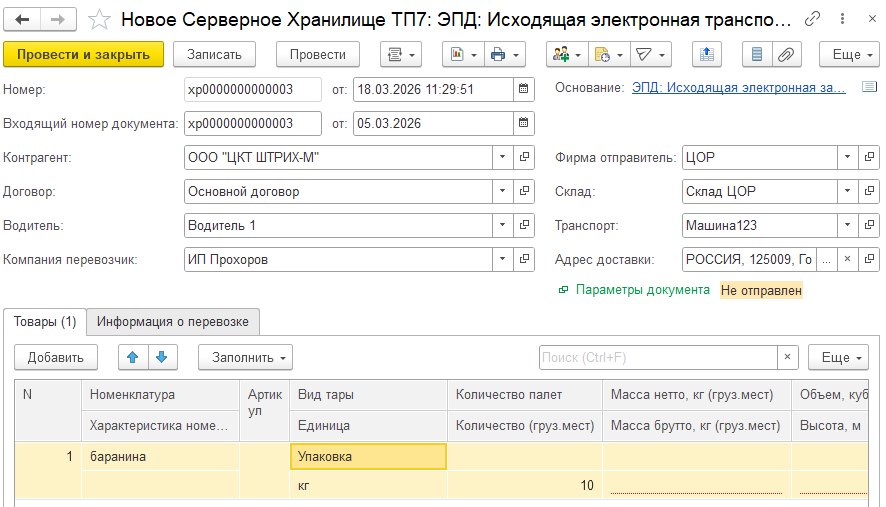Open the top toolbar Еще menu

click(x=849, y=54)
